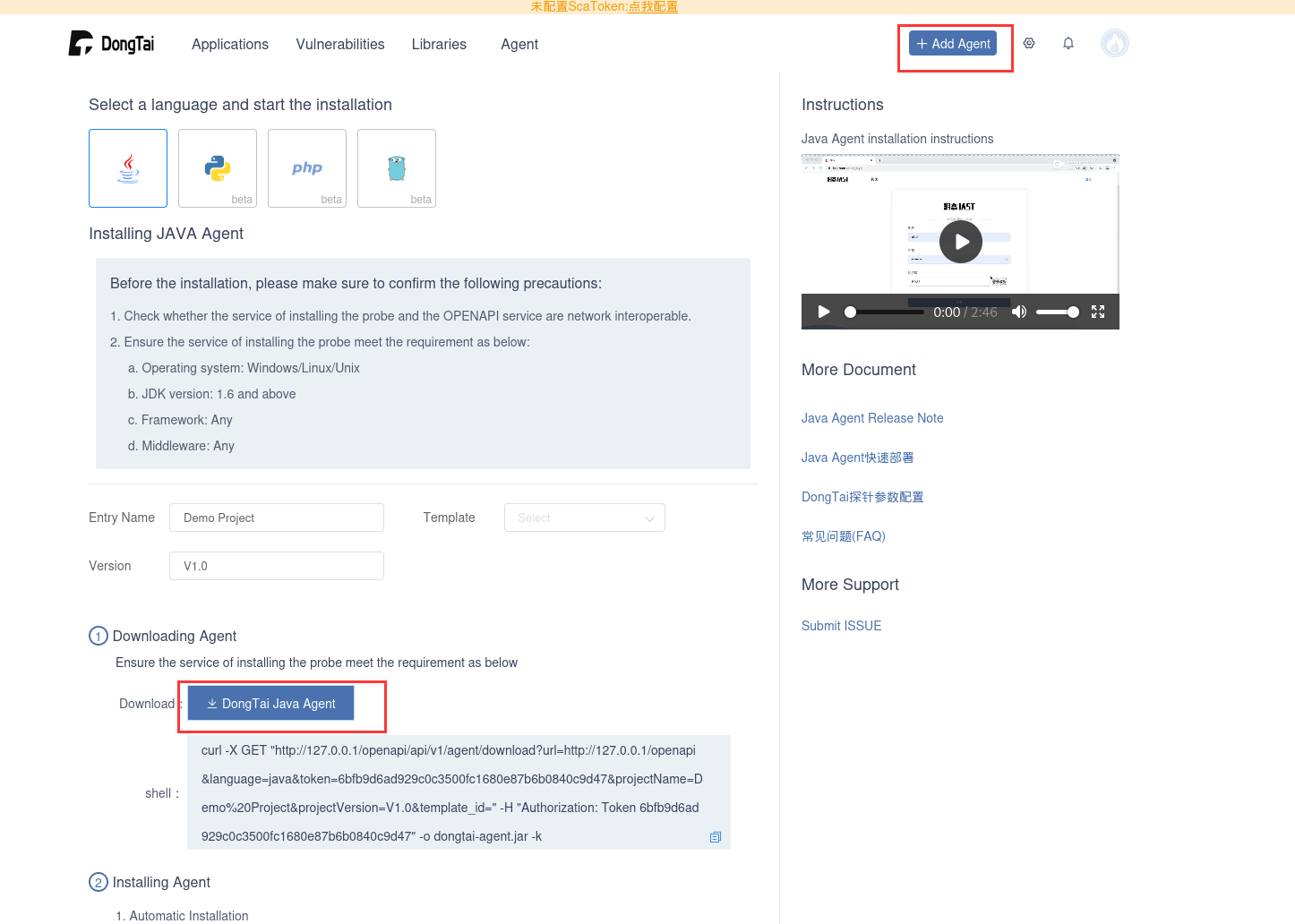The image size is (1295, 924).
Task: Open the Java Agent Release Note link
Action: [x=872, y=418]
